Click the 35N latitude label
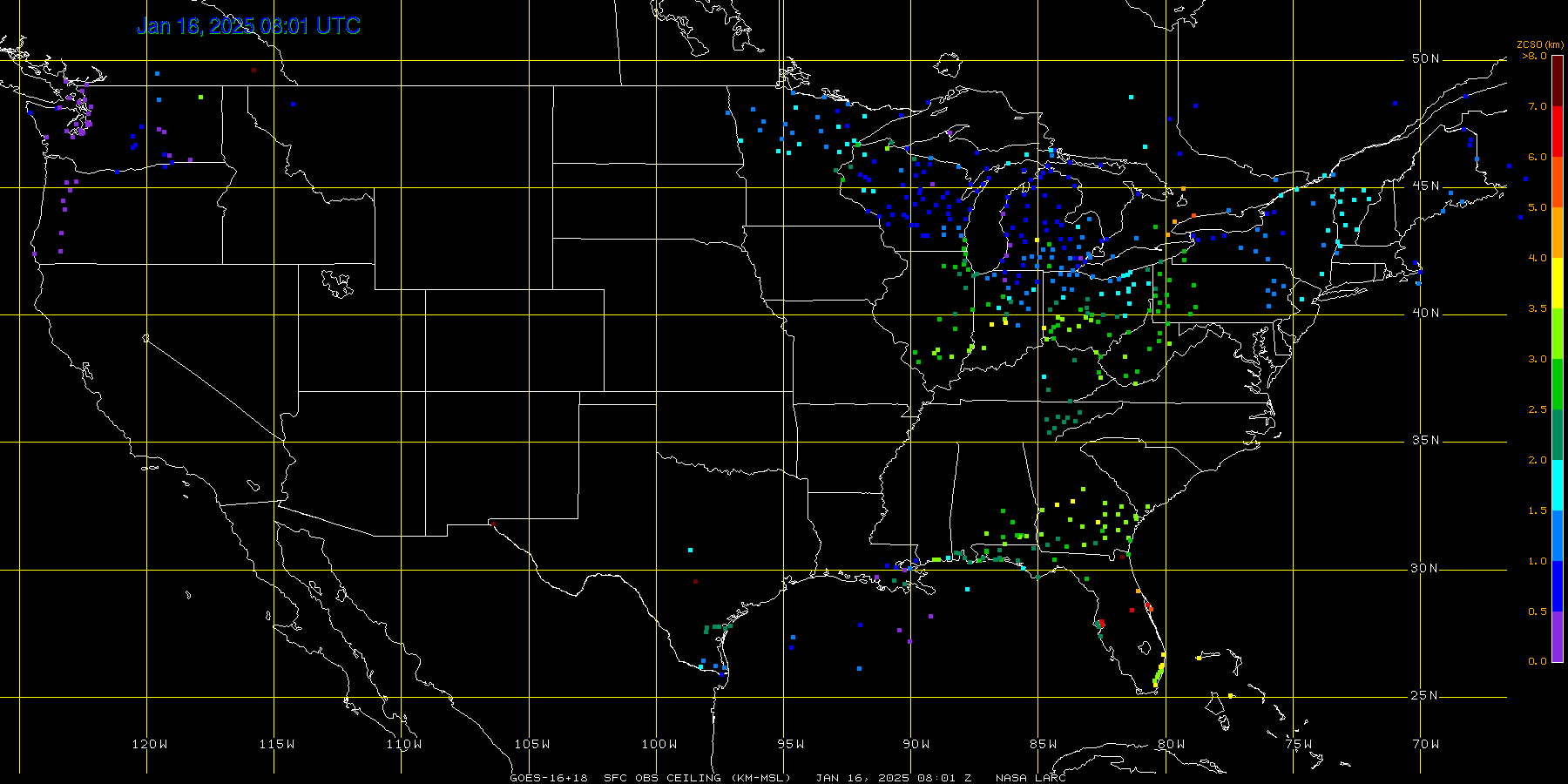The image size is (1568, 784). 1425,440
